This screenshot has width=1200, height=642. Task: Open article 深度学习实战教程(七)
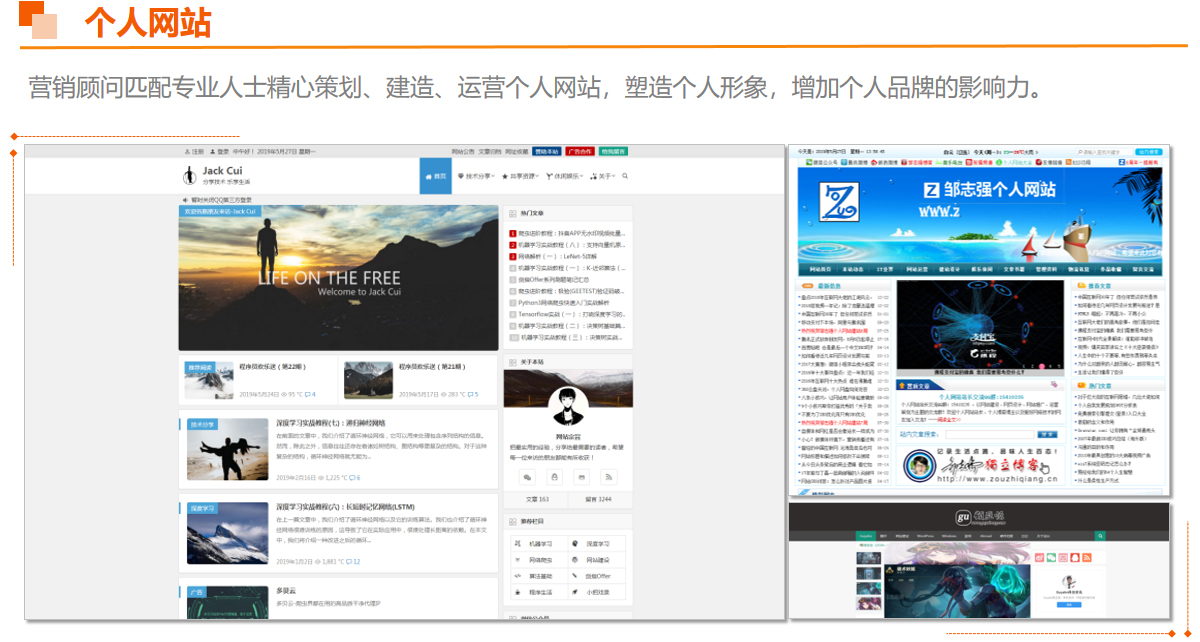tap(330, 423)
